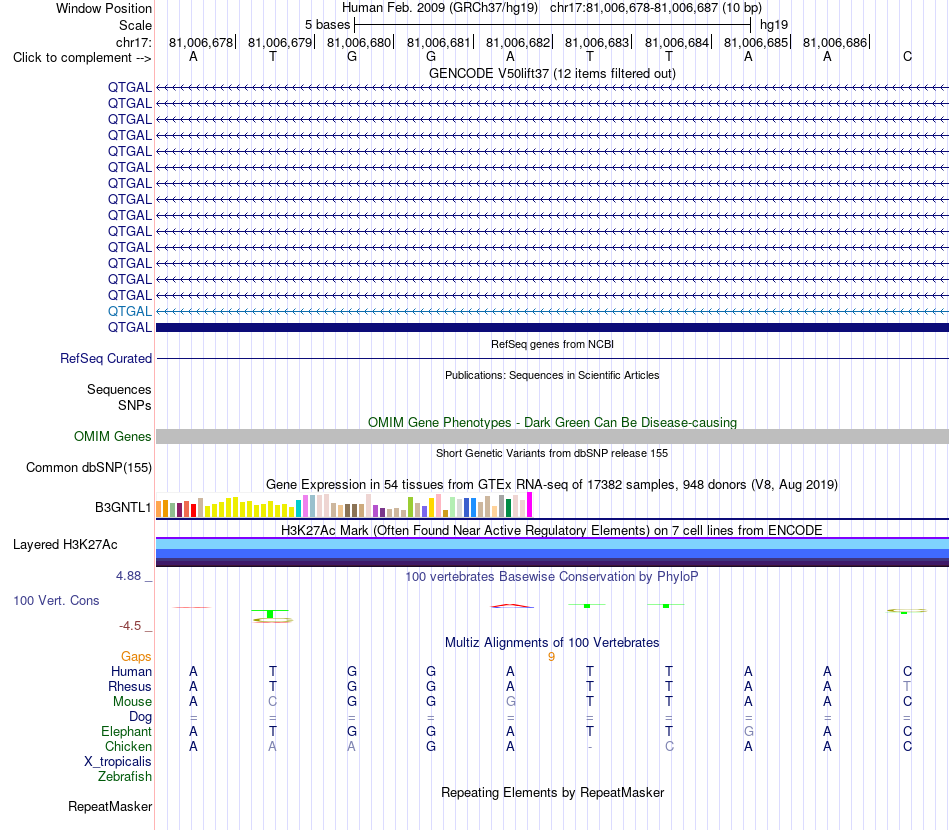Click the -4.5 PhyloP lower scale value
Viewport: 950px width, 830px height.
[x=130, y=626]
